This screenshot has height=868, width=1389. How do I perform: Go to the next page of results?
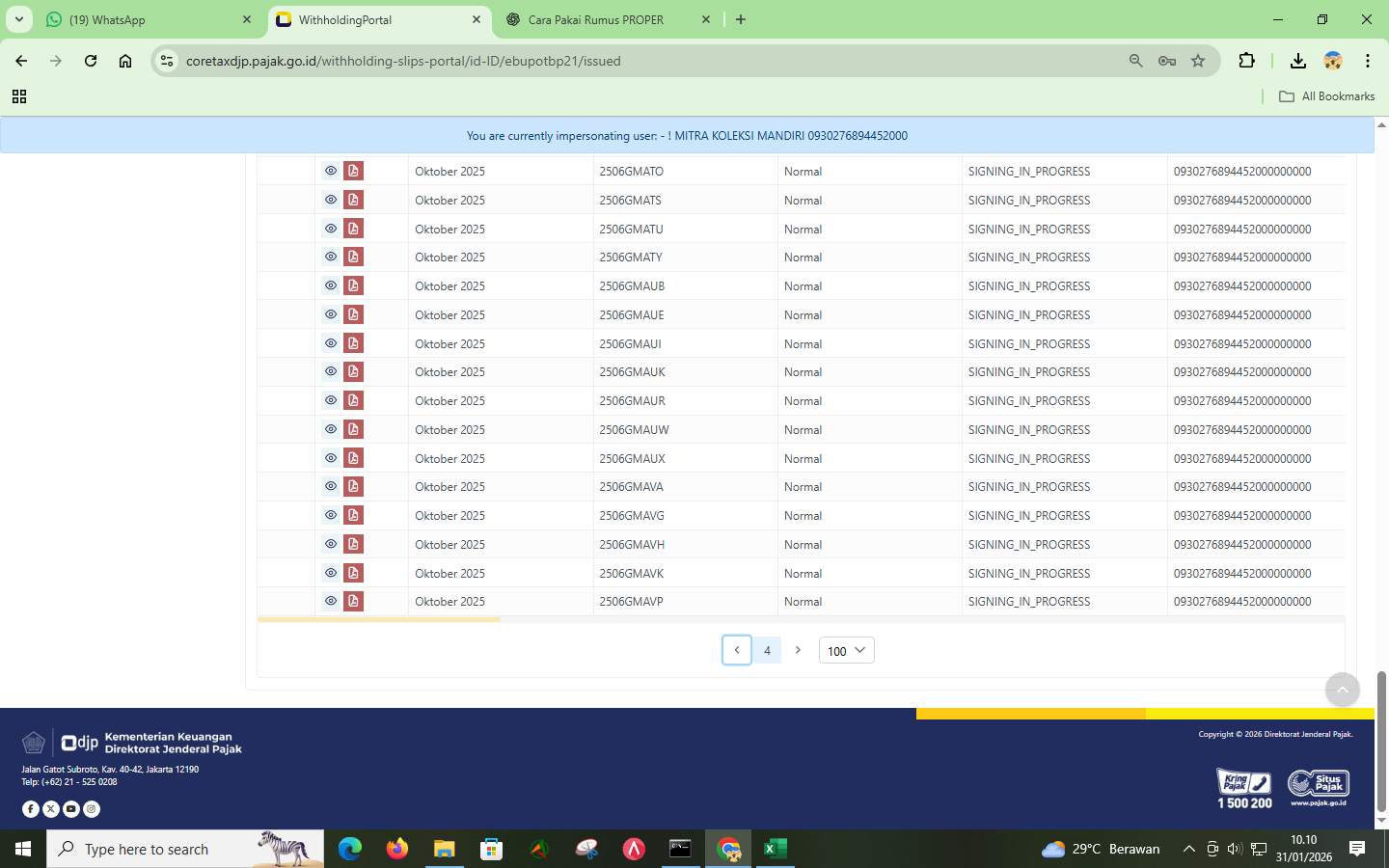[798, 650]
